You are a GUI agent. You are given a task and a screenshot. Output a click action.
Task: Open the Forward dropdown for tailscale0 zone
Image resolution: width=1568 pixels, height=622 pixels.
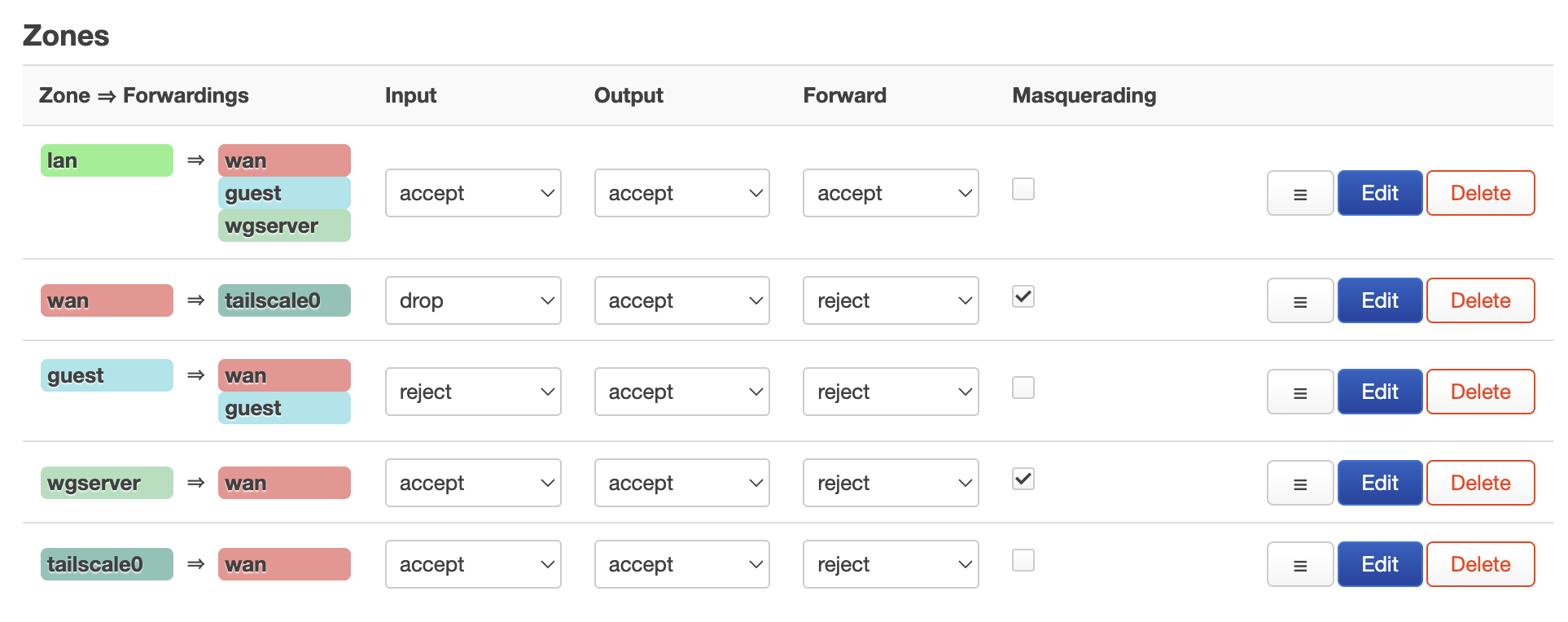[891, 565]
